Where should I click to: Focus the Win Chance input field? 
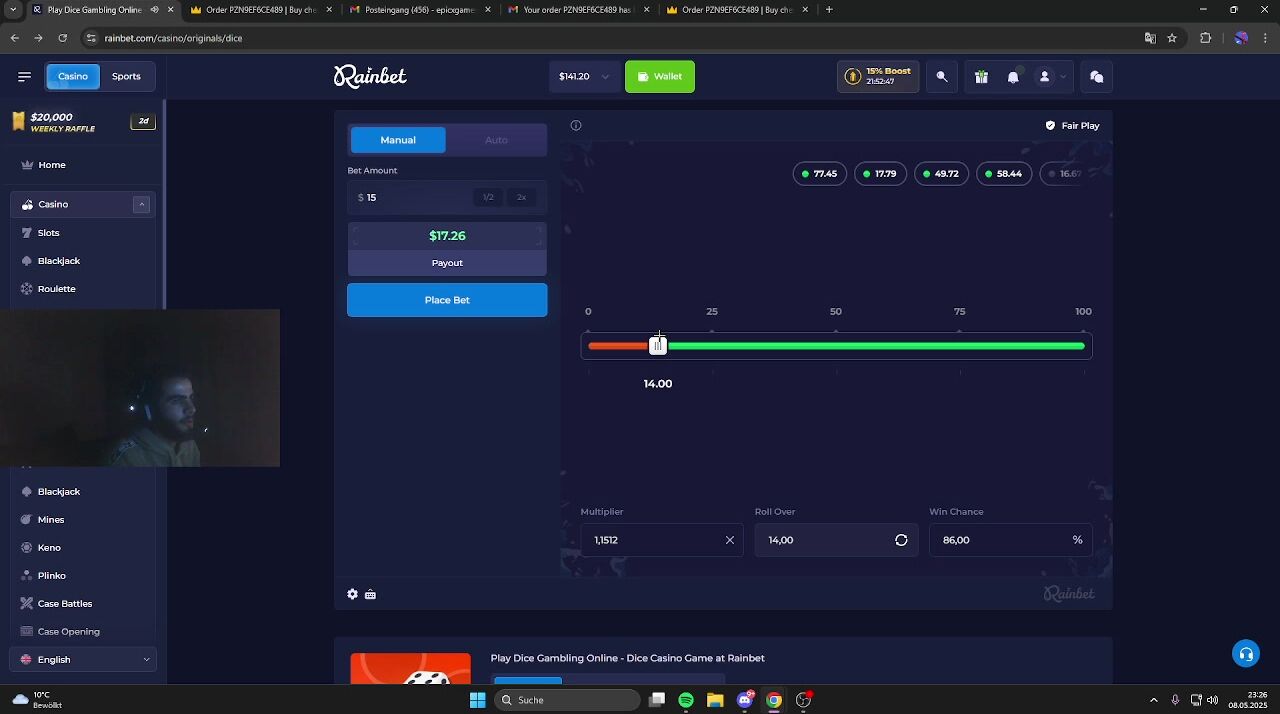coord(1011,540)
